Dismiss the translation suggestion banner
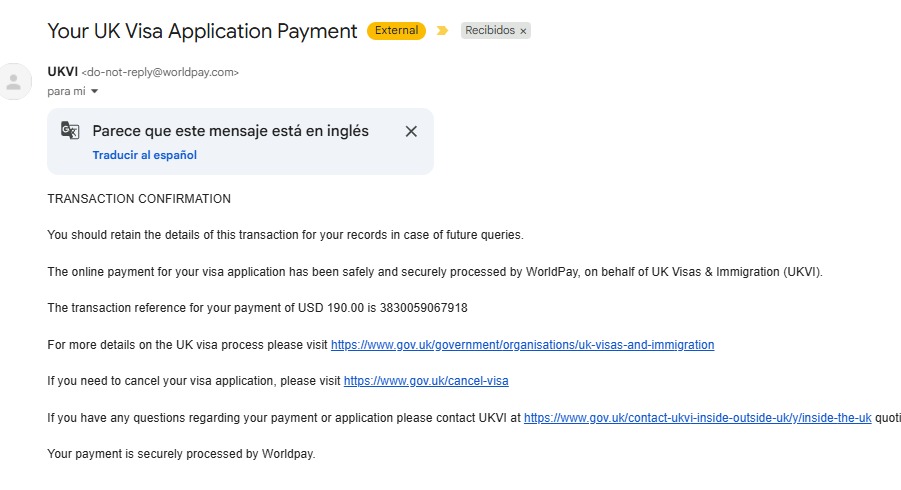The image size is (901, 490). click(x=411, y=132)
